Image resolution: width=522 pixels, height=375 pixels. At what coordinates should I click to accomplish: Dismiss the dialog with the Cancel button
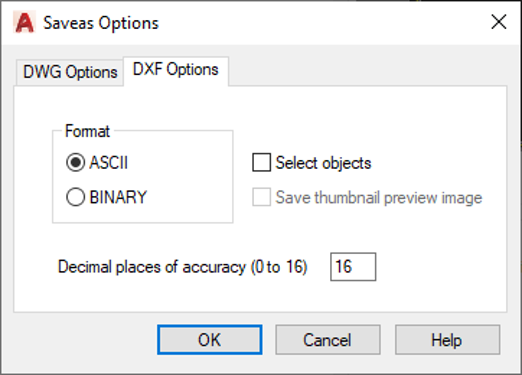(328, 340)
